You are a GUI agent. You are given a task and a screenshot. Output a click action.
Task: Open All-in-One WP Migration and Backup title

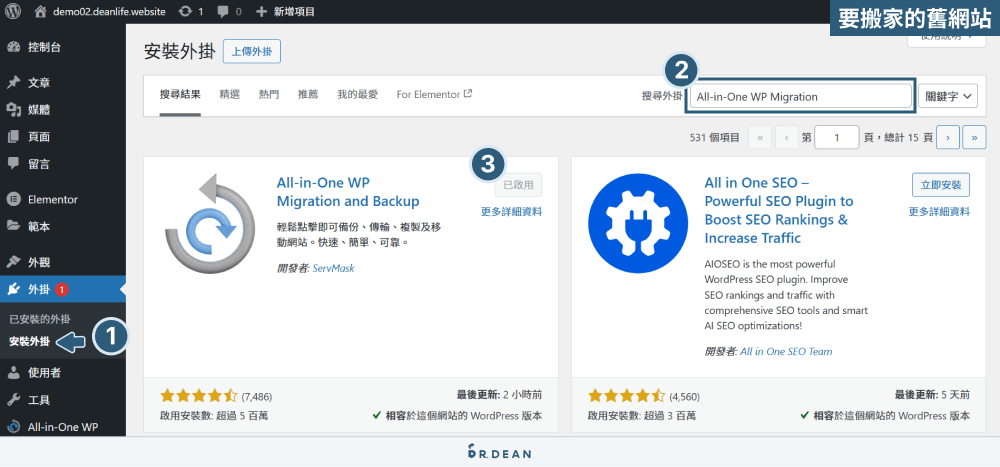(348, 192)
